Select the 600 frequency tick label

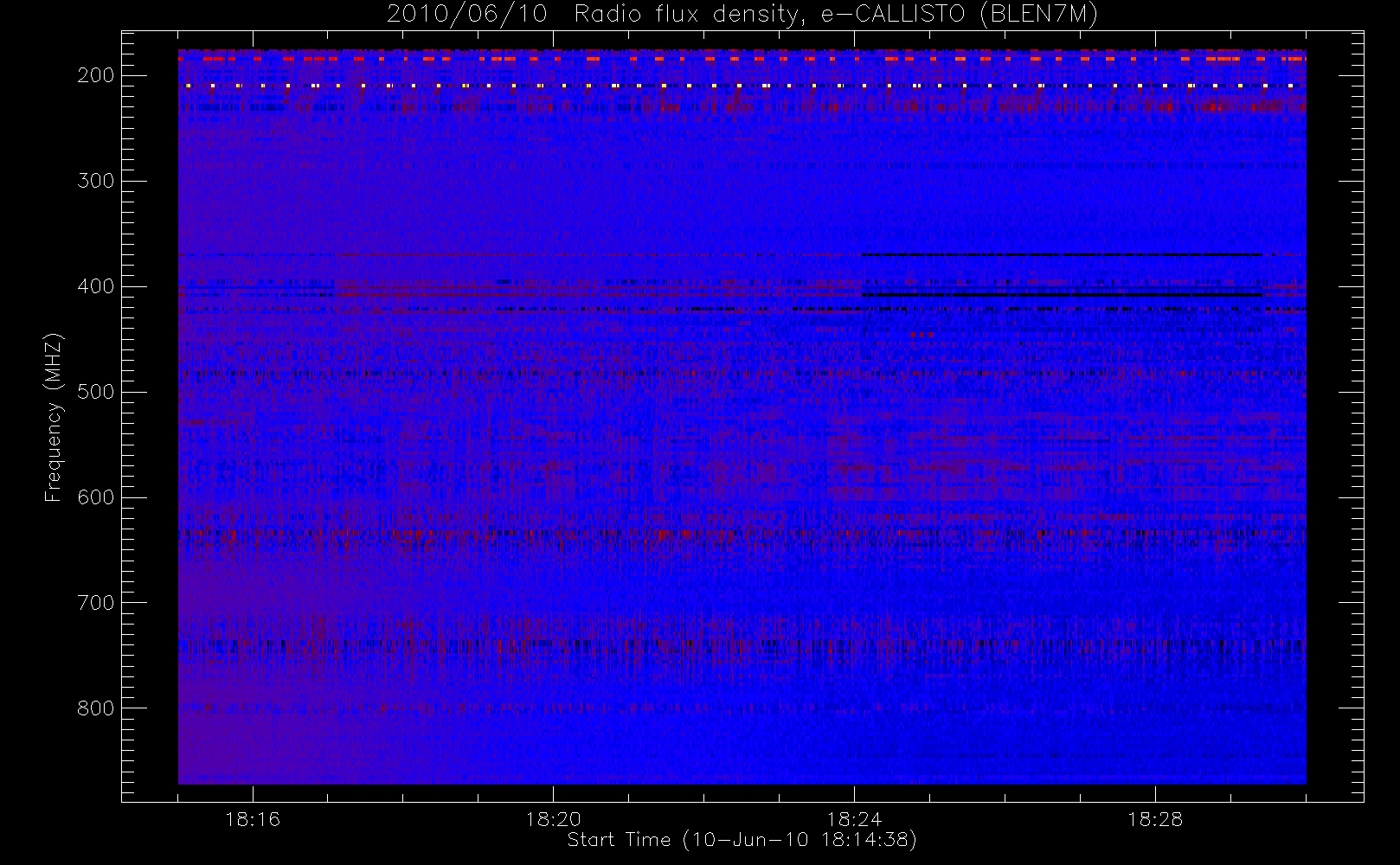click(x=96, y=497)
